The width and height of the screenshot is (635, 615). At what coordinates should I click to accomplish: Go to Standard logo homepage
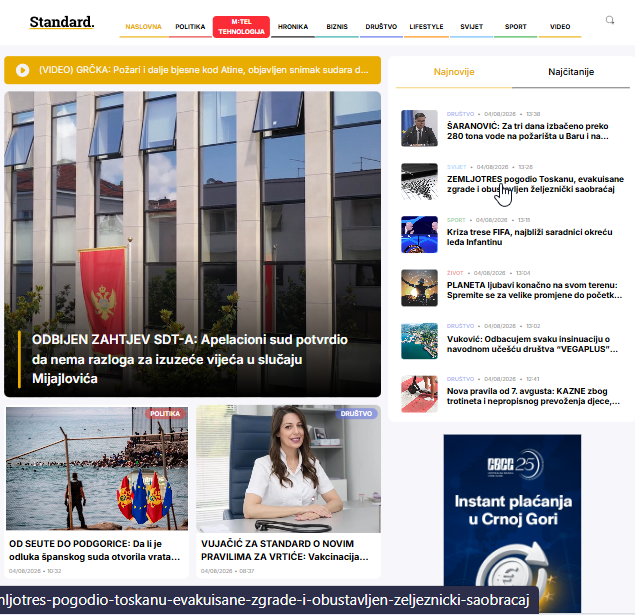[x=62, y=22]
